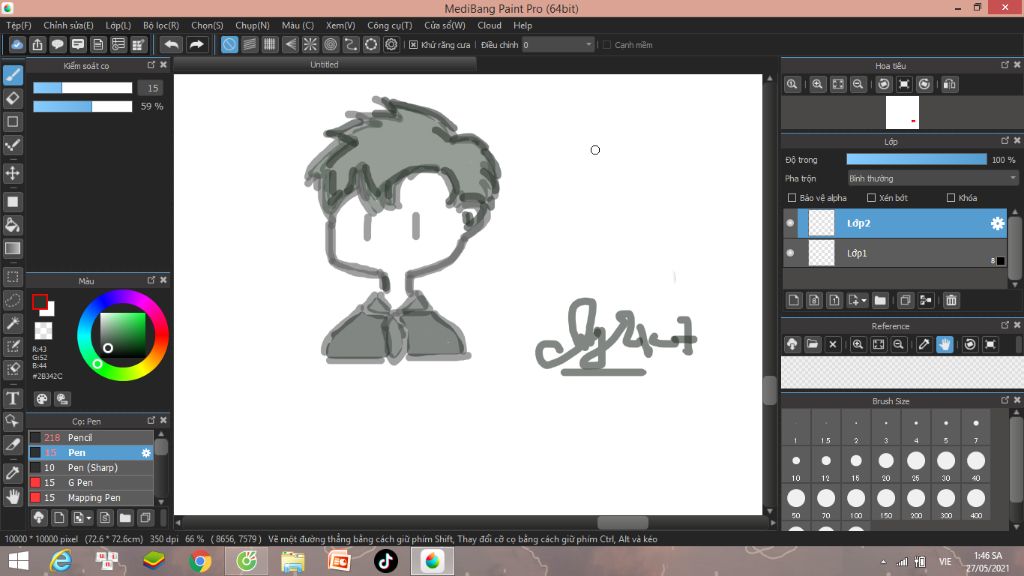
Task: Enable Khóa lock checkbox
Action: [951, 198]
